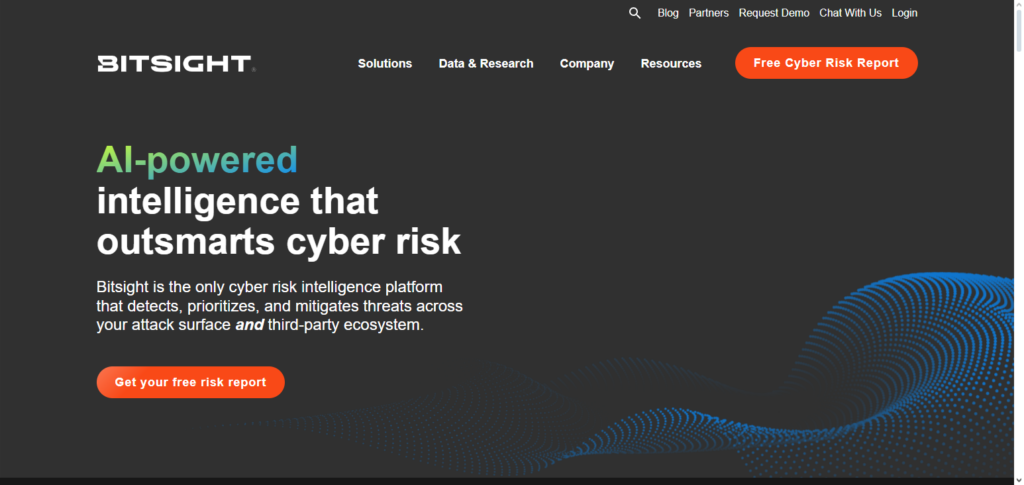This screenshot has height=485, width=1024.
Task: Expand the Data & Research menu
Action: (x=486, y=63)
